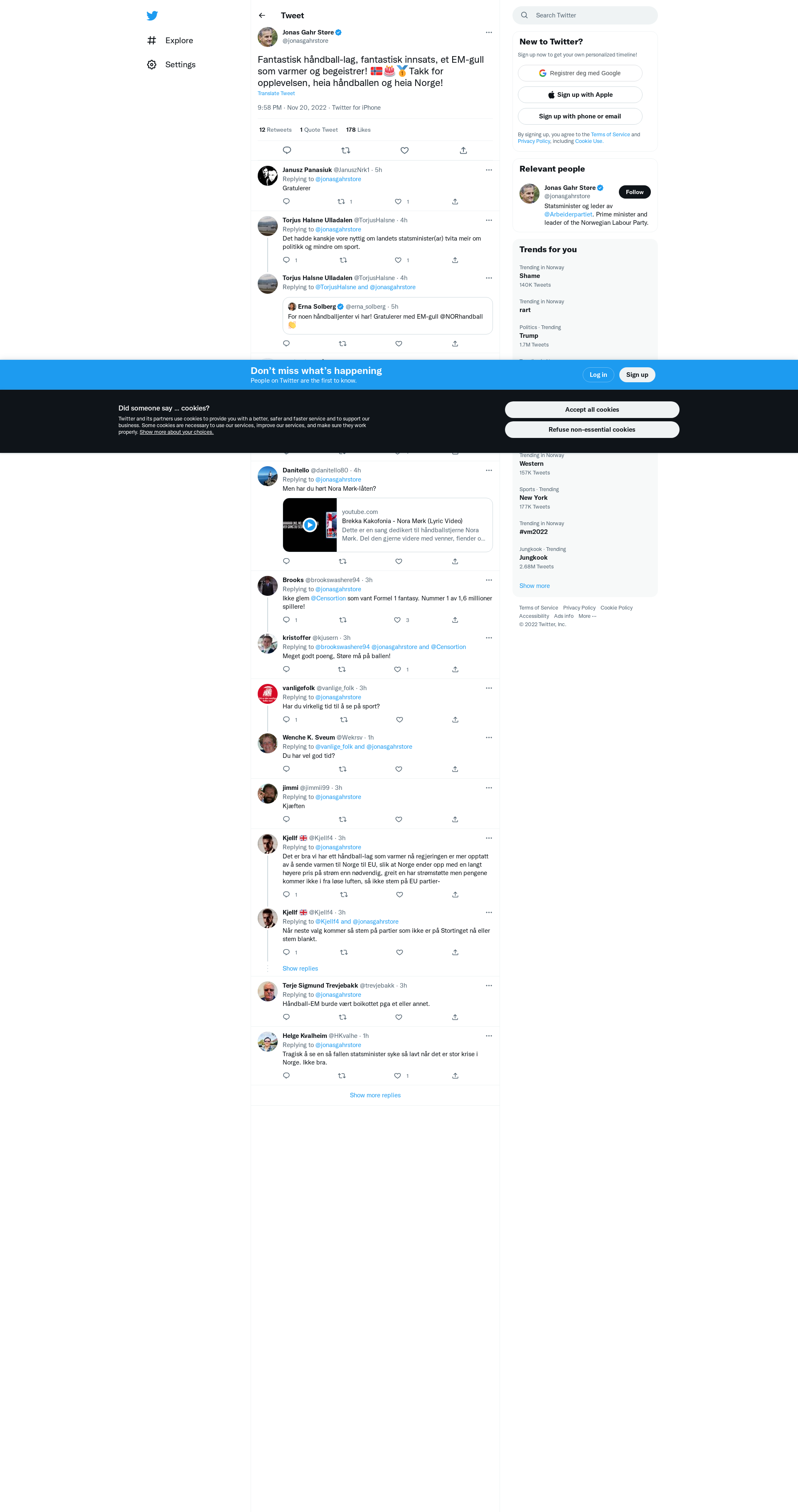Like the main handball tweet
Image resolution: width=798 pixels, height=1512 pixels.
(404, 150)
